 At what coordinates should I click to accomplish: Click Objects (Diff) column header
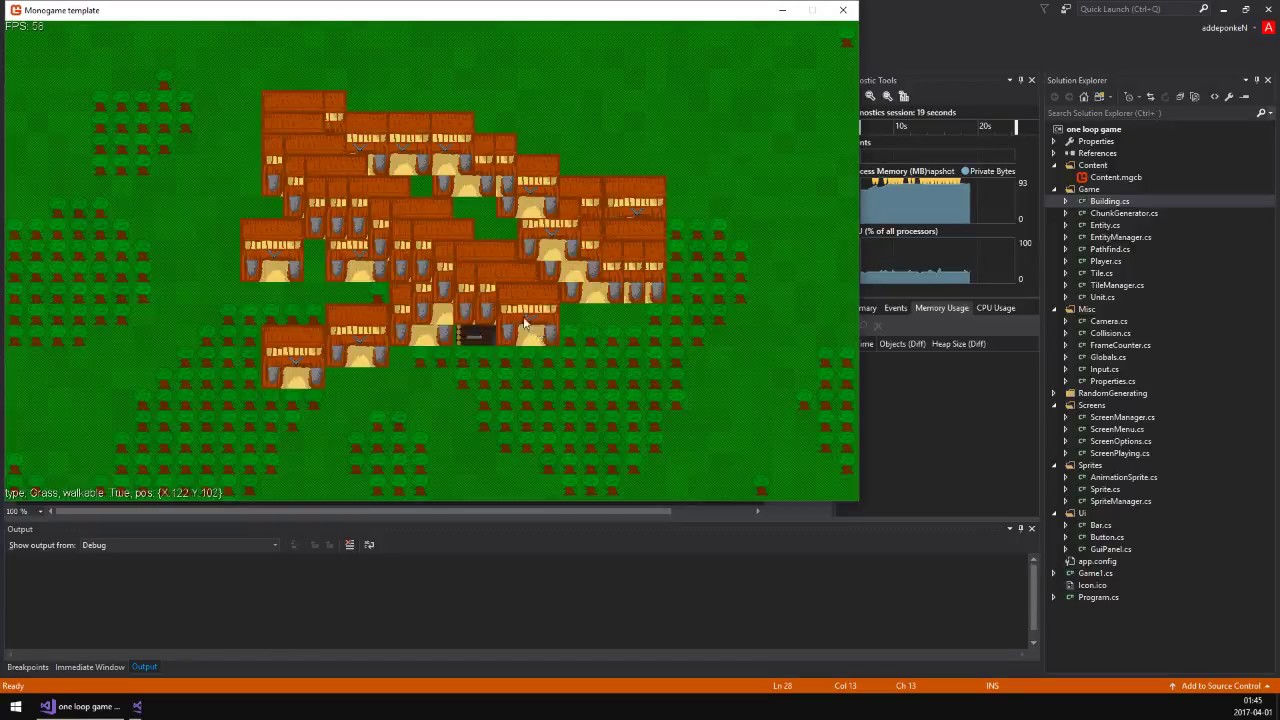(x=902, y=344)
